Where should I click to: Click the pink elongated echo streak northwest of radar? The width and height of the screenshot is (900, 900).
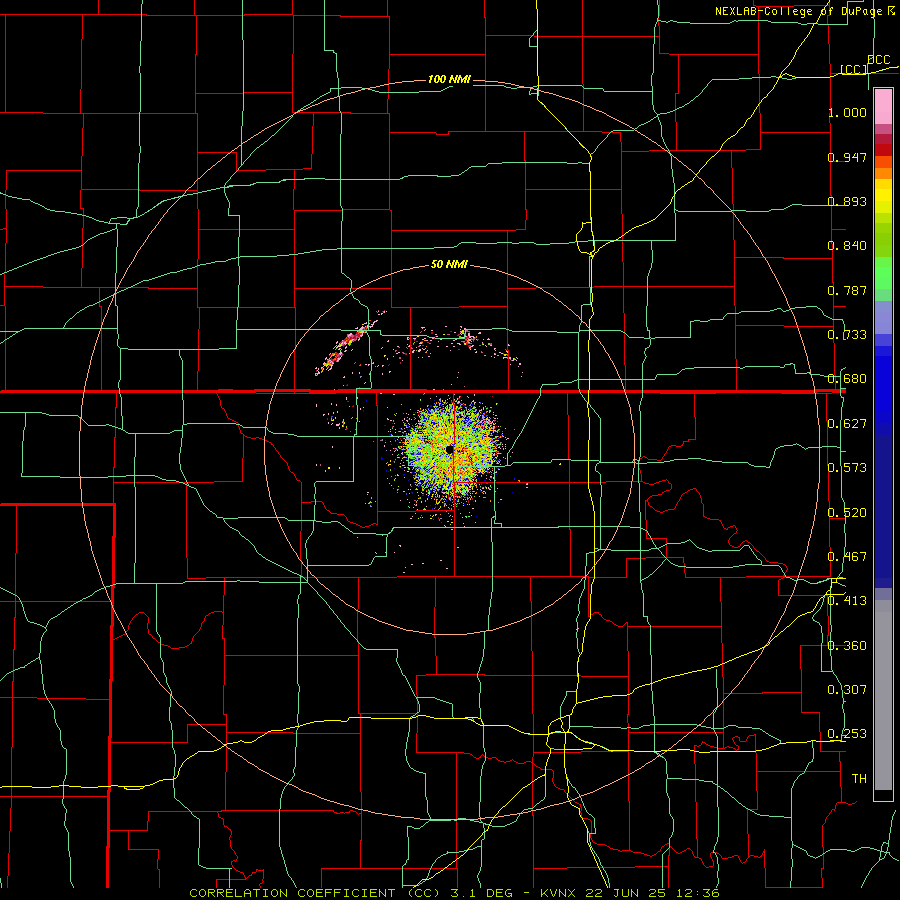(x=346, y=346)
